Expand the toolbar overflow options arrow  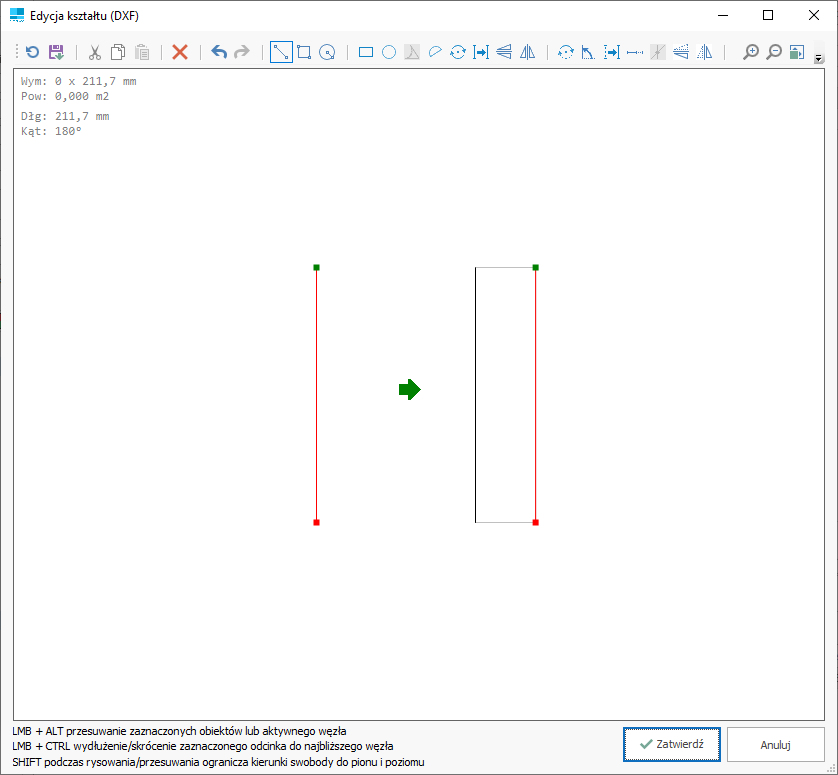[819, 59]
